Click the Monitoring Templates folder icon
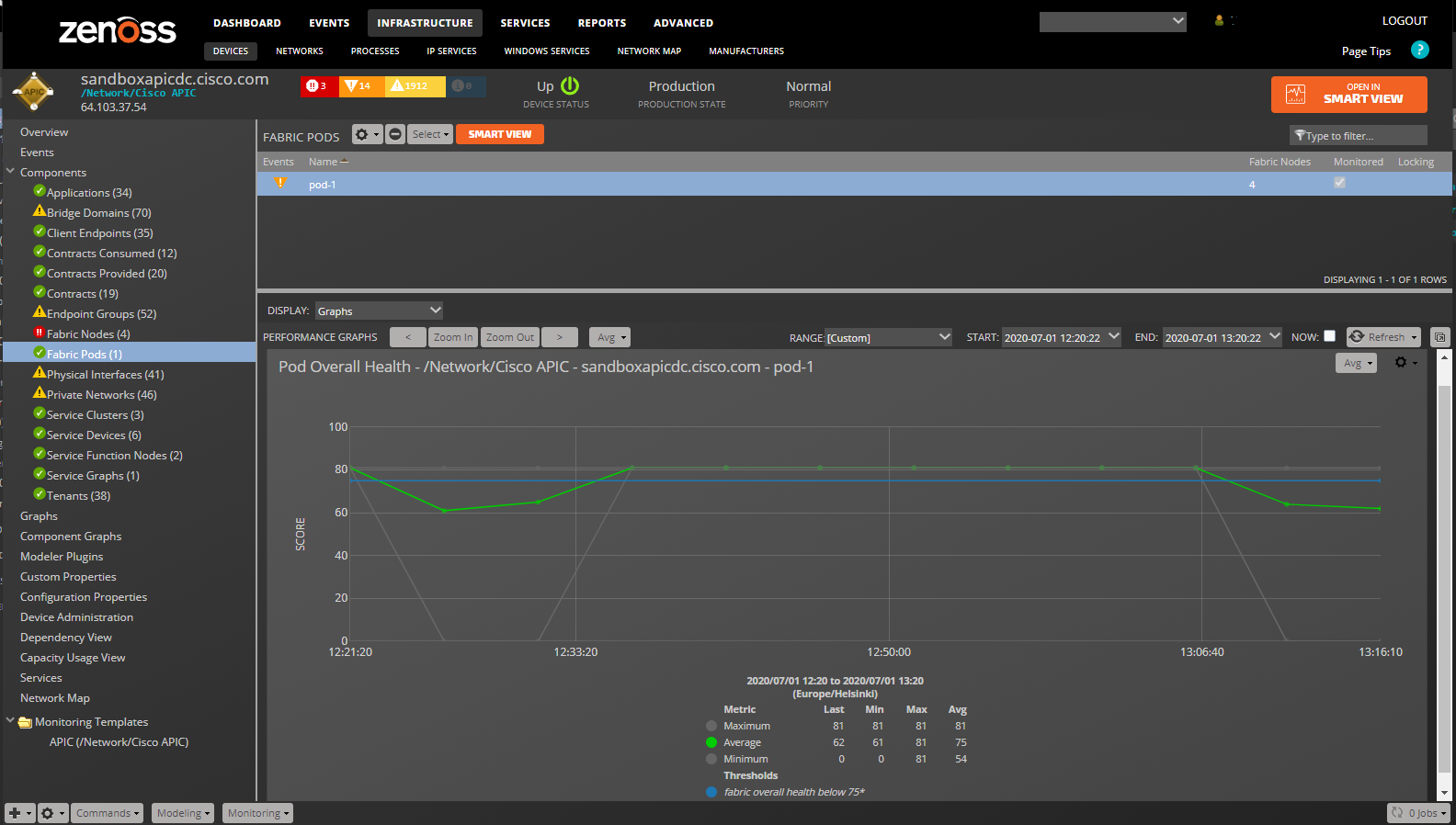 click(x=25, y=722)
